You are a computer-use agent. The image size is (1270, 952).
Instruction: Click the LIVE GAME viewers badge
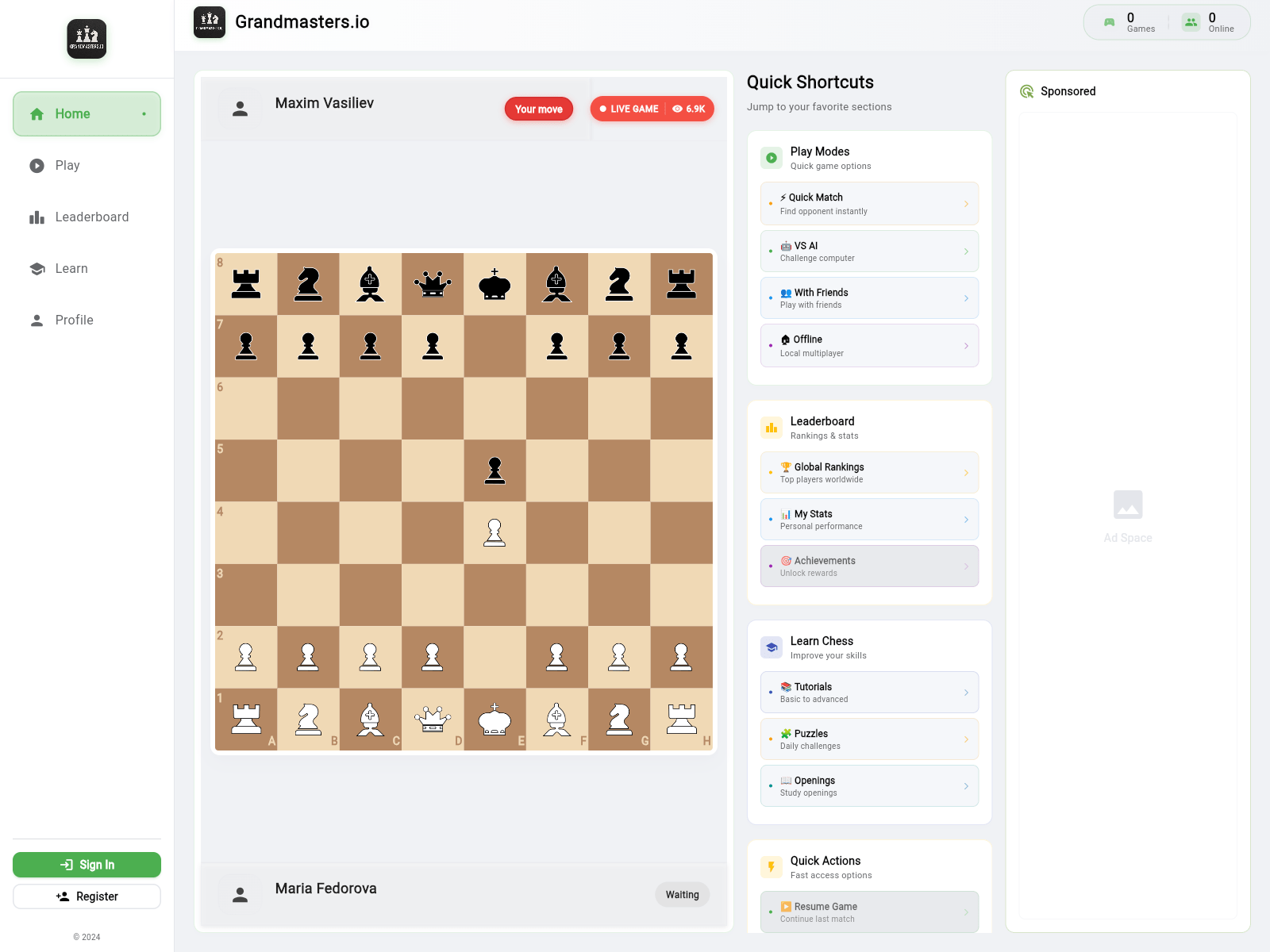652,109
